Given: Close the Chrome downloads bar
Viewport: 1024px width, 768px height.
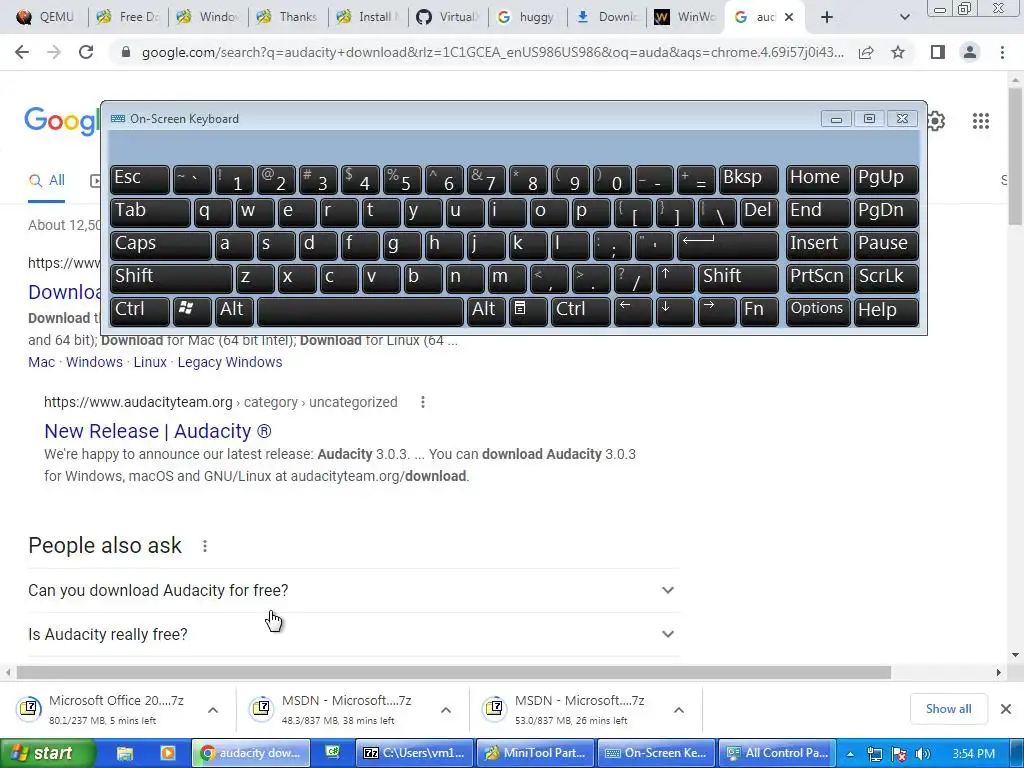Looking at the screenshot, I should click(x=1006, y=709).
